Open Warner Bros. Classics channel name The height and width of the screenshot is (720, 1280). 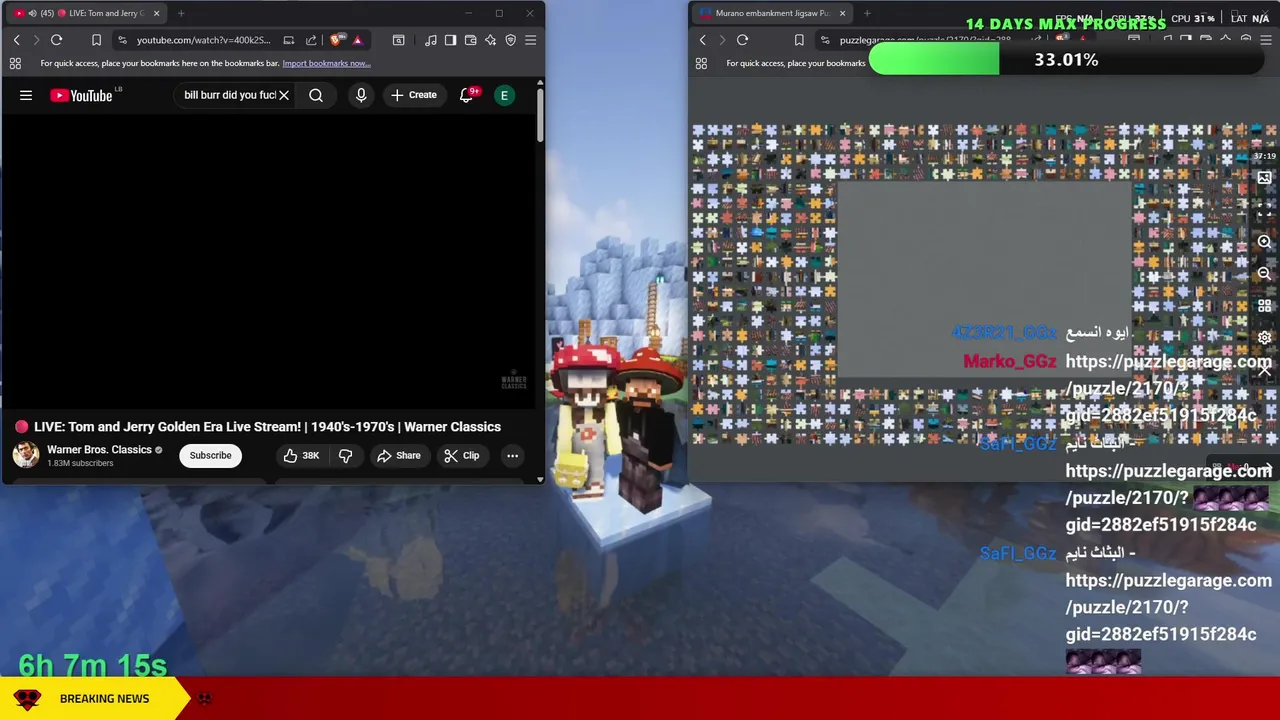[x=99, y=450]
